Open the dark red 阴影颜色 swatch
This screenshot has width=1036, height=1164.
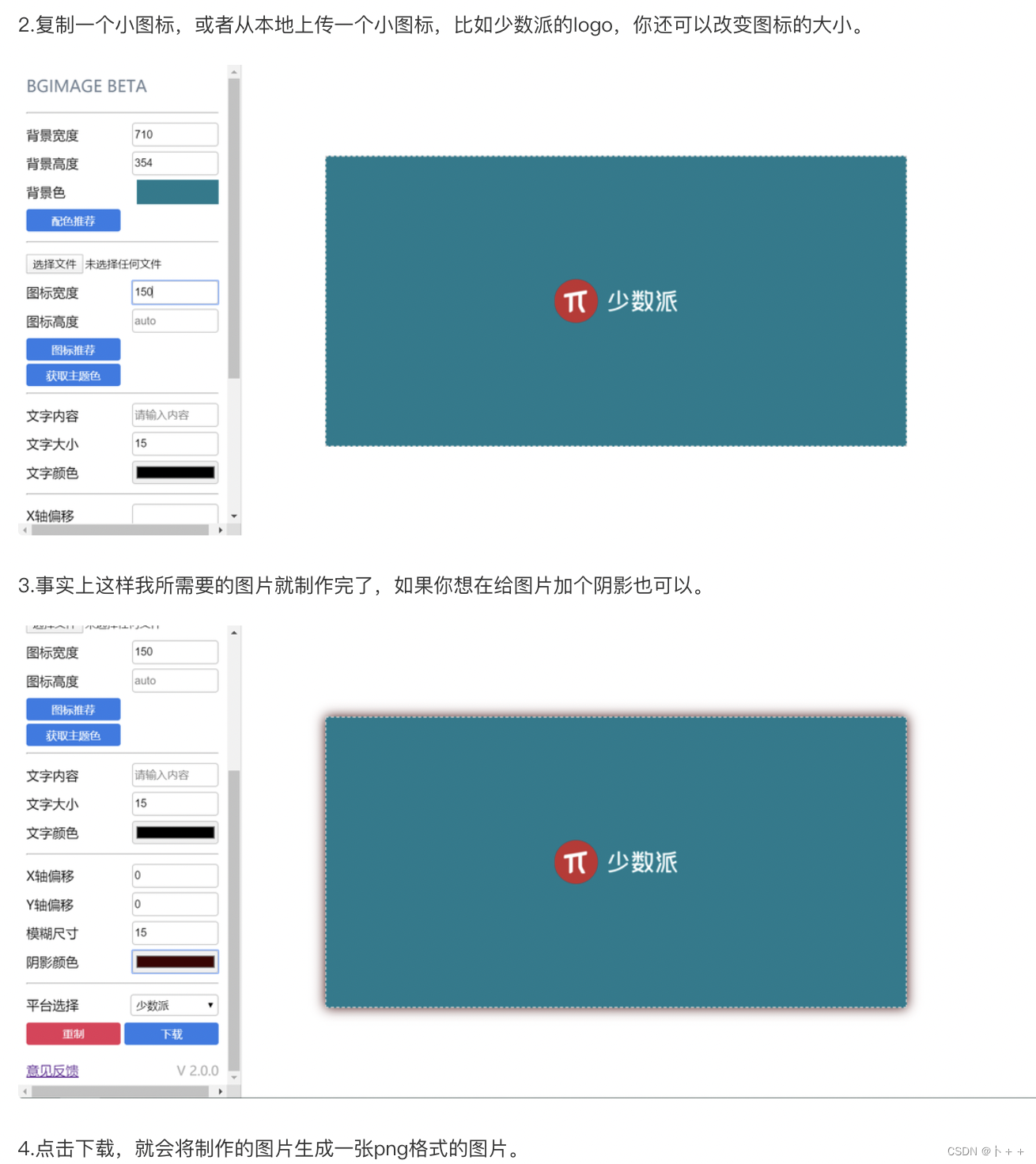tap(176, 962)
